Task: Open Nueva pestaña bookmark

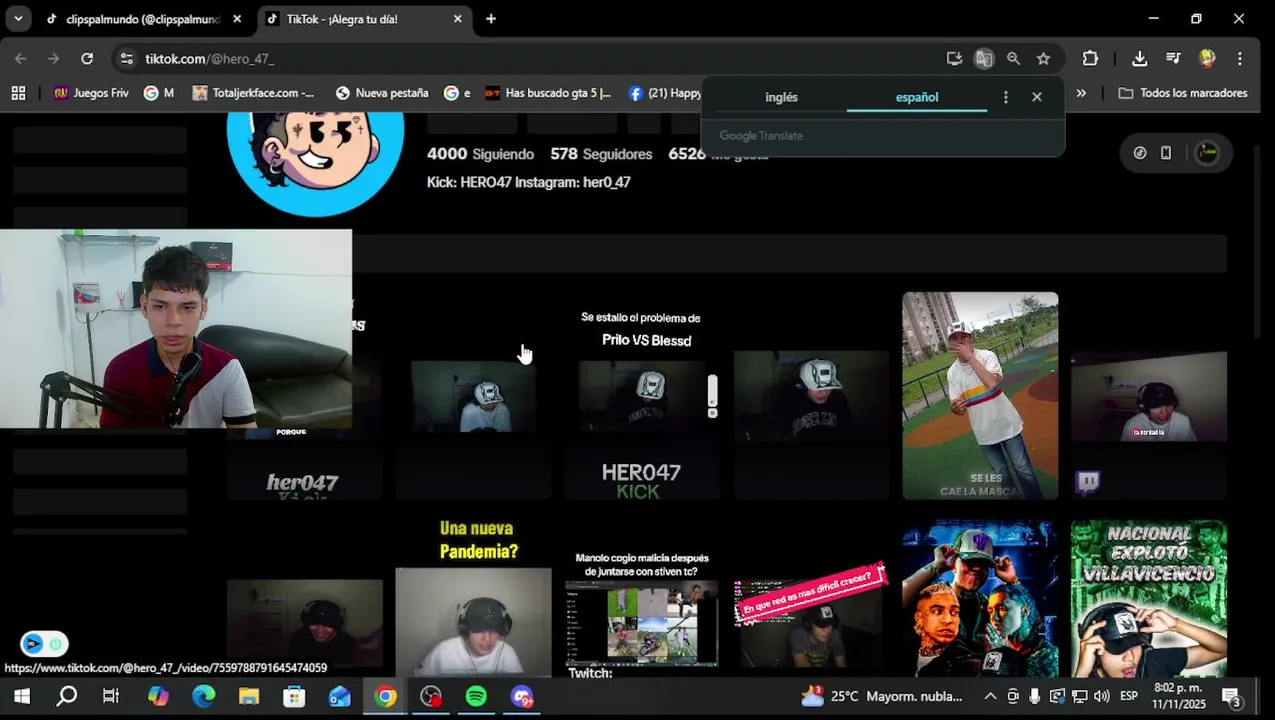Action: [x=382, y=93]
